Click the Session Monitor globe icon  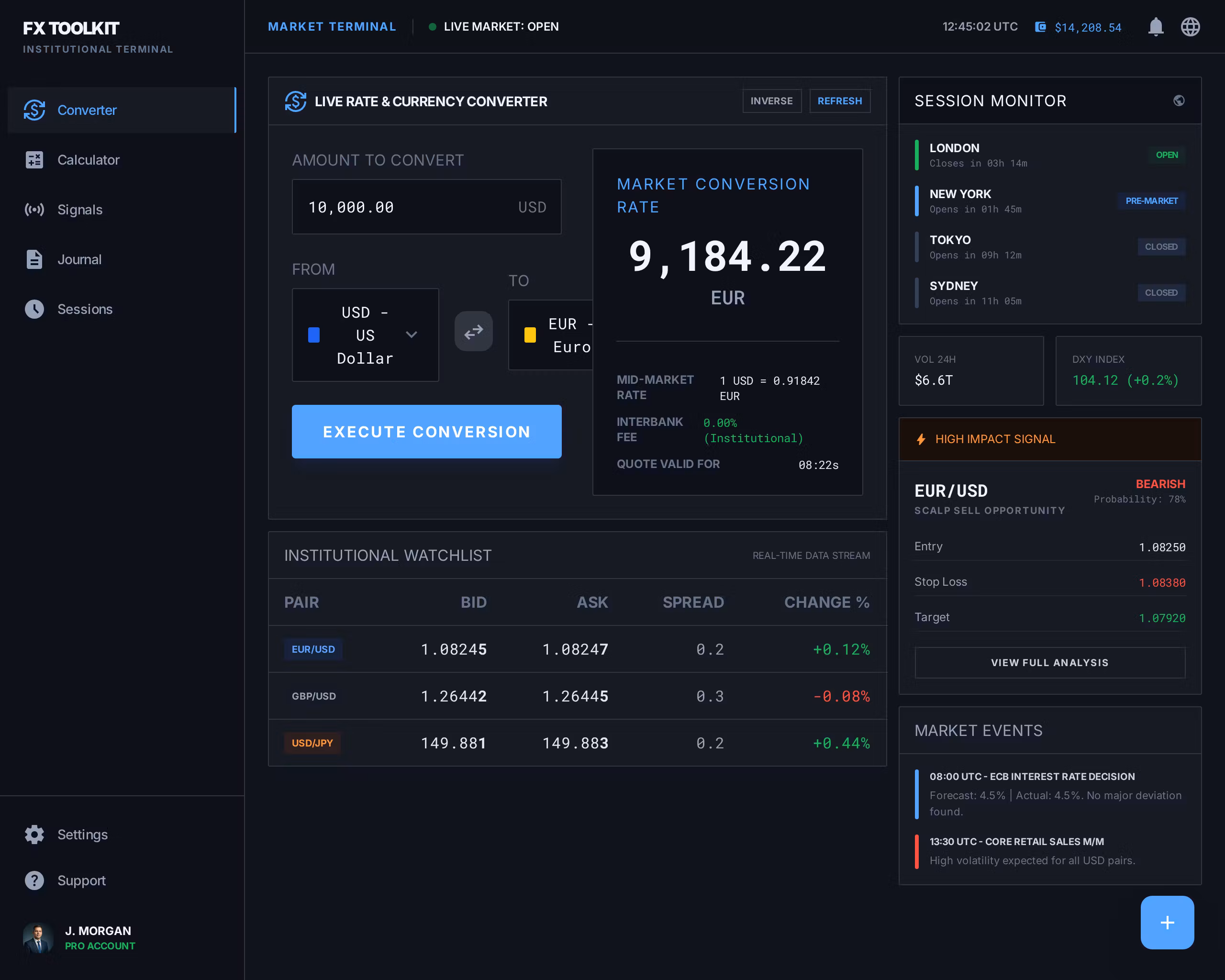coord(1179,100)
